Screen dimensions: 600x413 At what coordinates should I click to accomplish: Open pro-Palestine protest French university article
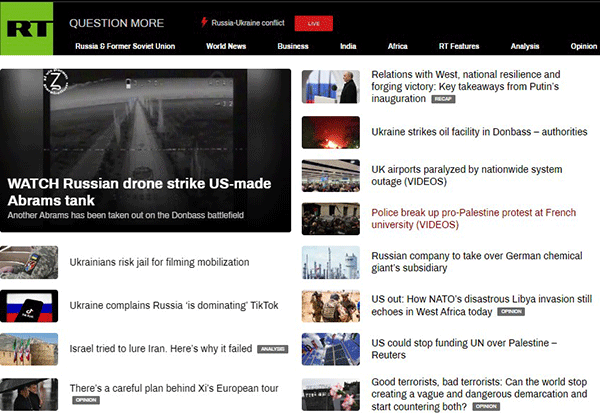coord(474,219)
